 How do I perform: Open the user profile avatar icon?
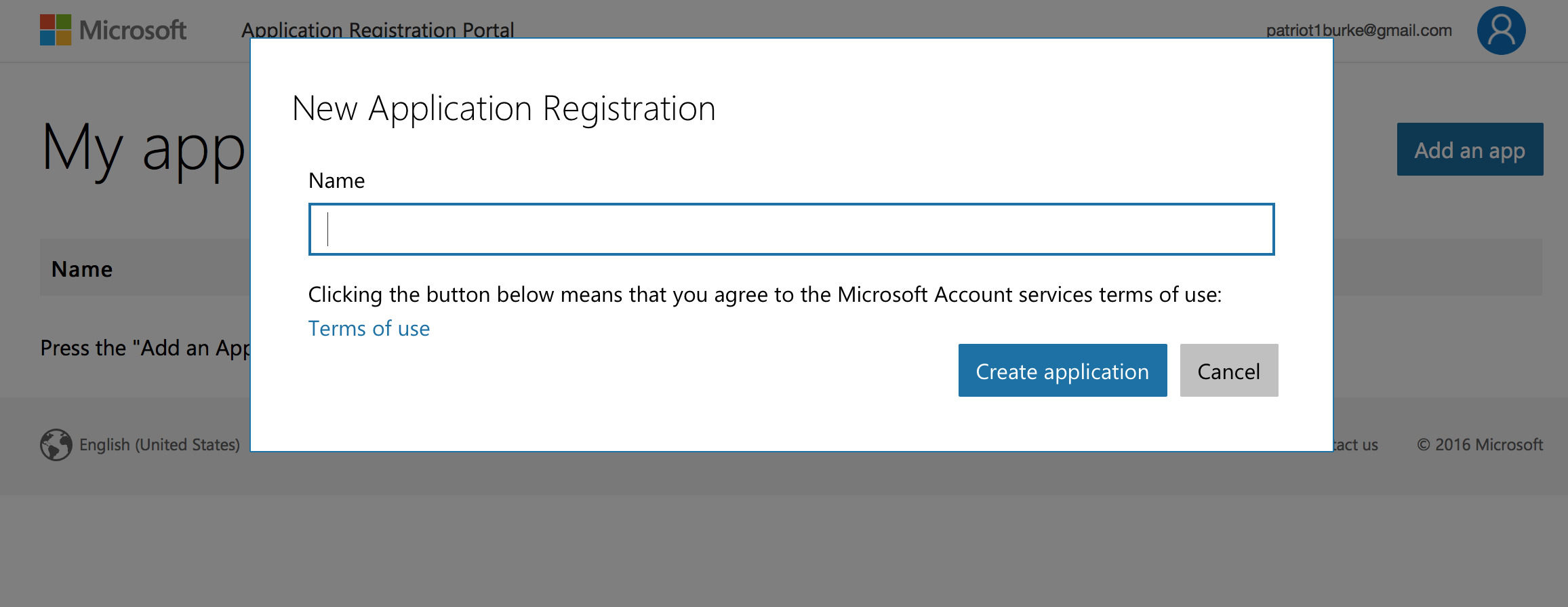point(1501,31)
